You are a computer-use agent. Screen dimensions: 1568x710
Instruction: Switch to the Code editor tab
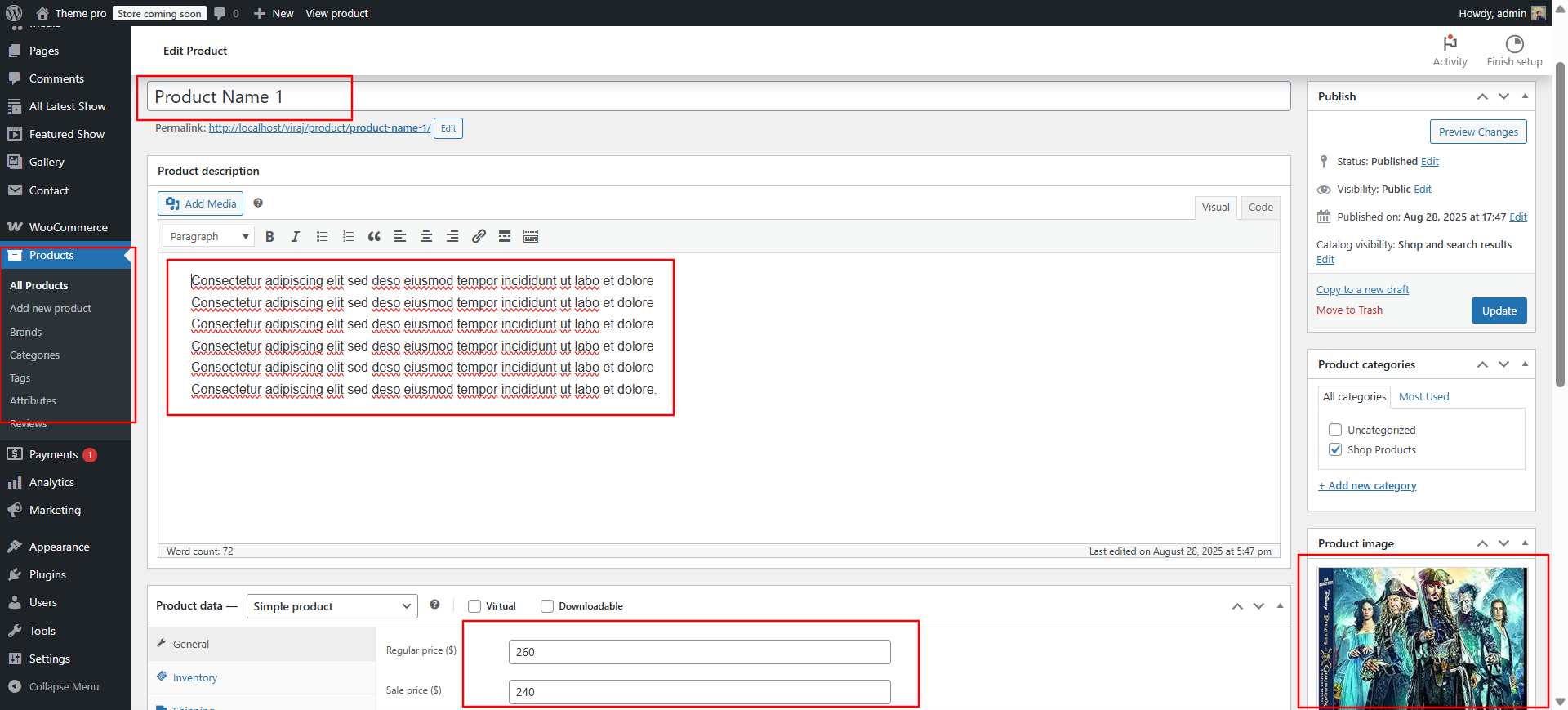coord(1260,208)
